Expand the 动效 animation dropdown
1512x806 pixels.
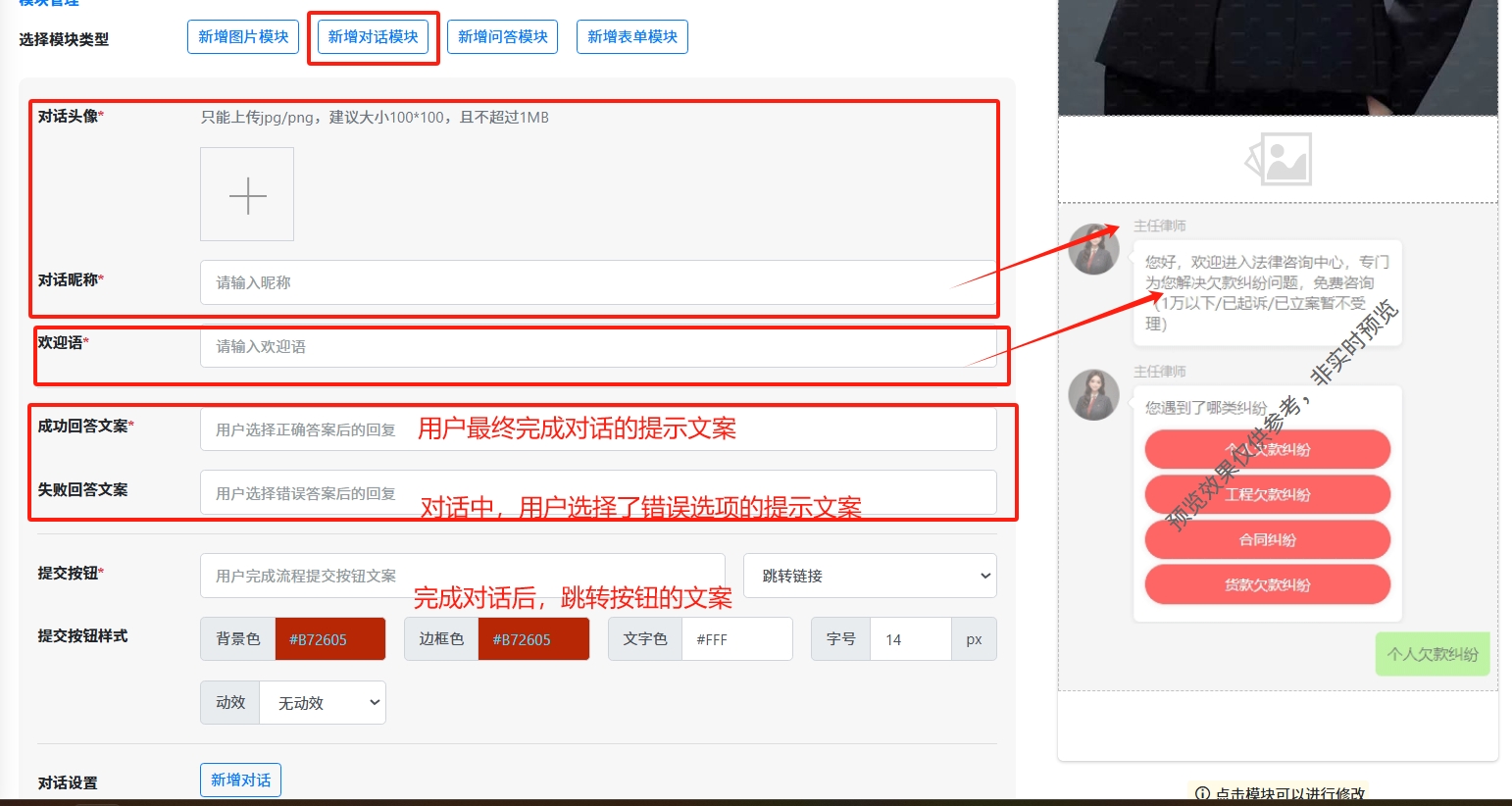(x=322, y=703)
